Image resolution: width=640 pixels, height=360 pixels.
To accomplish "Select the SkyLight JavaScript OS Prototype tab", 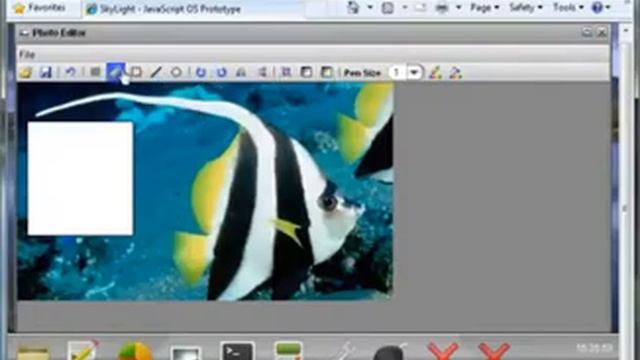I will click(x=164, y=9).
